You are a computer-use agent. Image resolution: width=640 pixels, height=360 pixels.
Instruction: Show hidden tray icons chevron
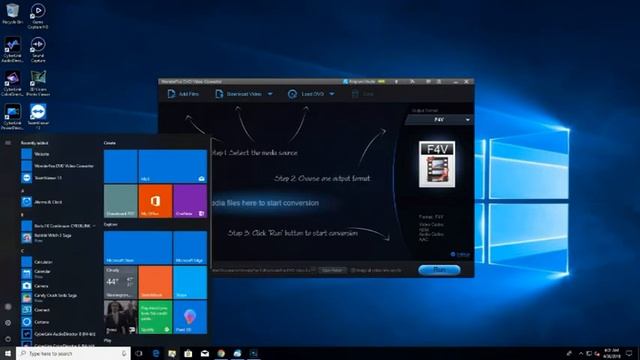(581, 353)
